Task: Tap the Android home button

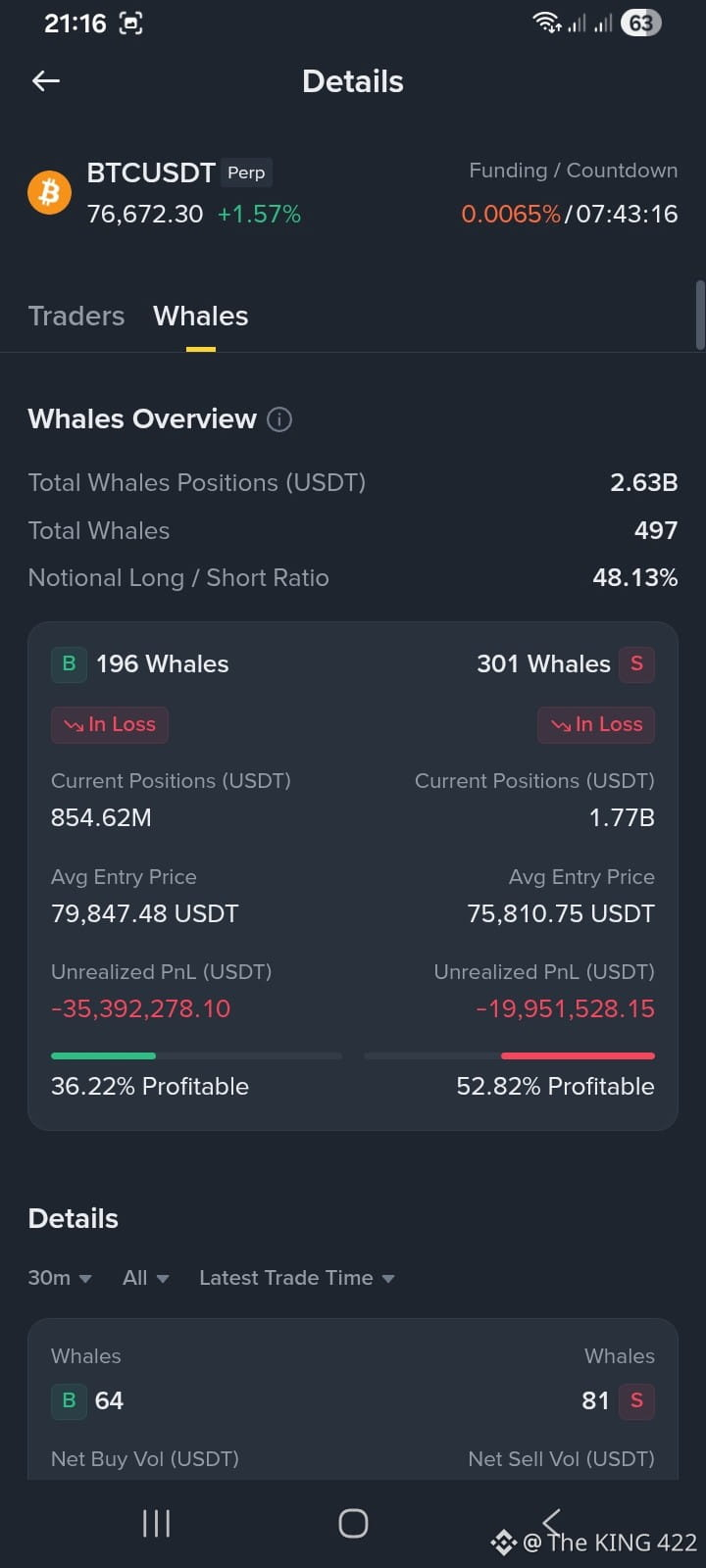Action: (x=353, y=1523)
